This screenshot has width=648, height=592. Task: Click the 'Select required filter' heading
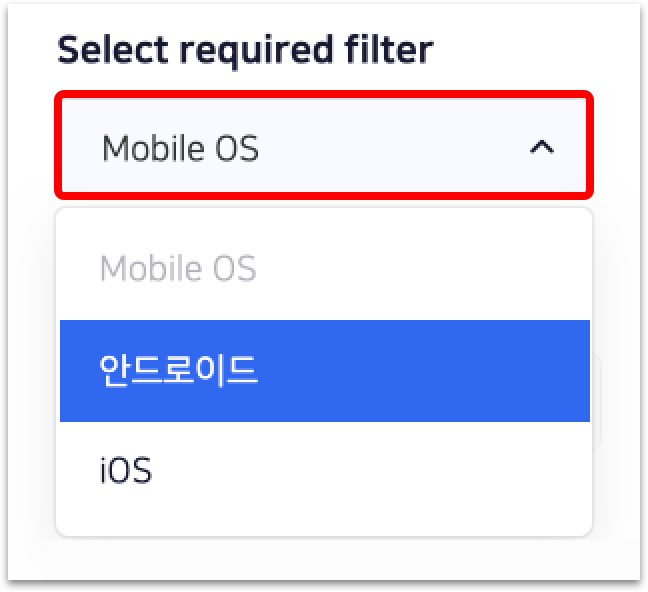click(245, 49)
